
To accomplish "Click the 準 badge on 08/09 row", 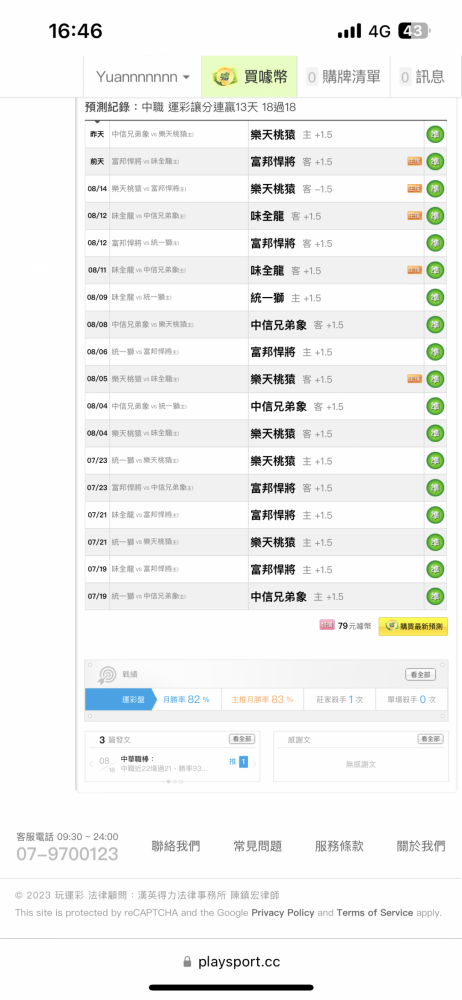I will pos(436,298).
